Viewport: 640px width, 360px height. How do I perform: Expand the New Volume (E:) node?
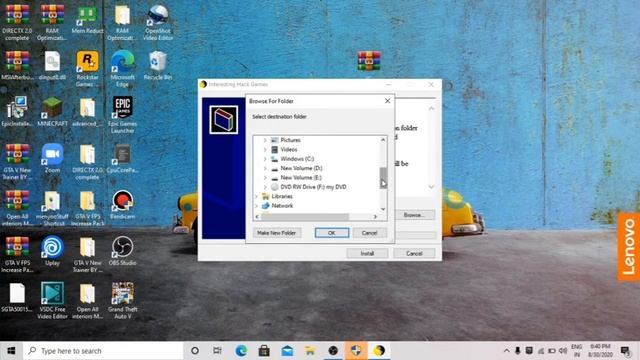point(265,178)
